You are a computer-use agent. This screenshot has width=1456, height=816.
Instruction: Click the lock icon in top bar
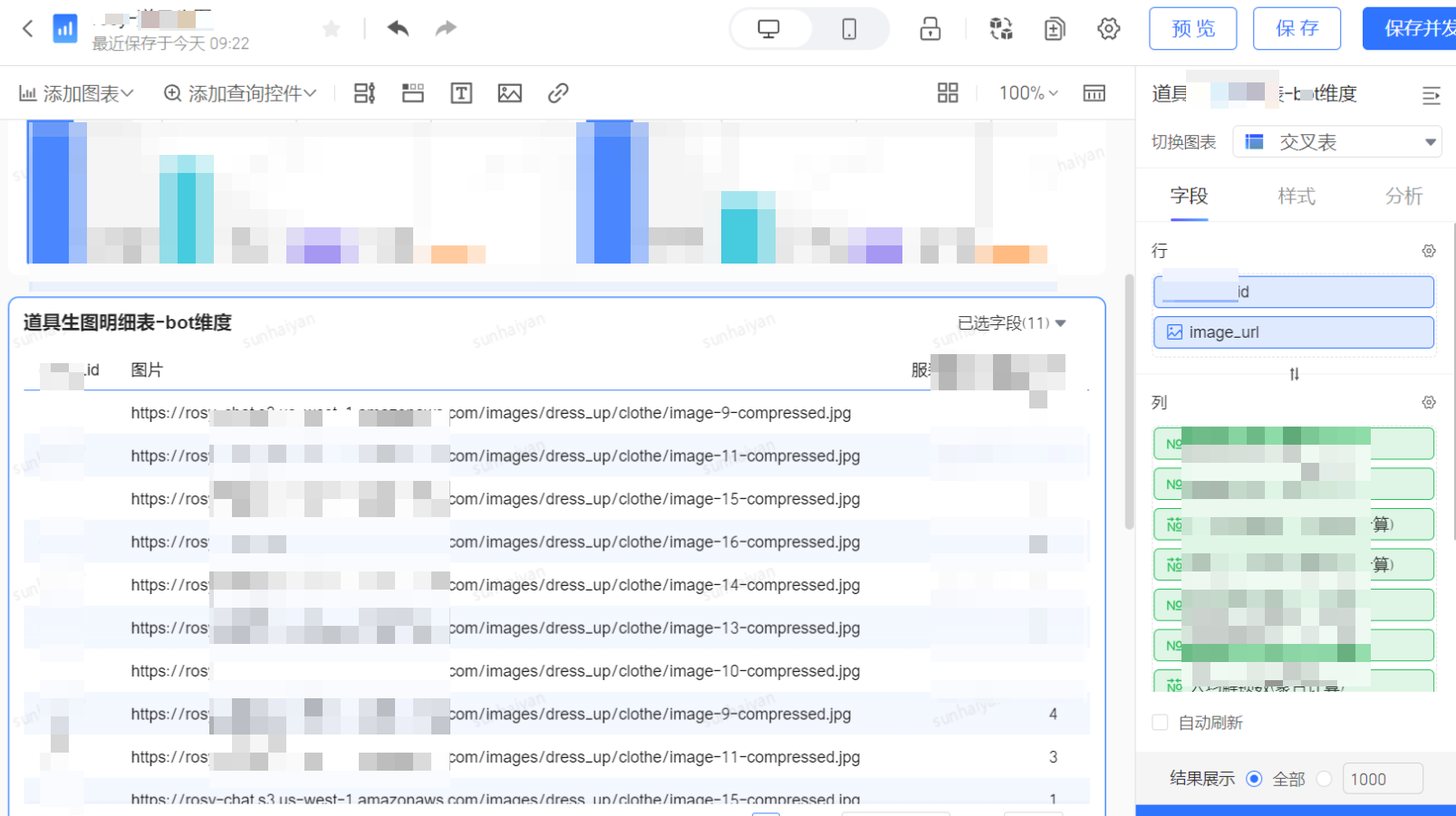coord(930,29)
